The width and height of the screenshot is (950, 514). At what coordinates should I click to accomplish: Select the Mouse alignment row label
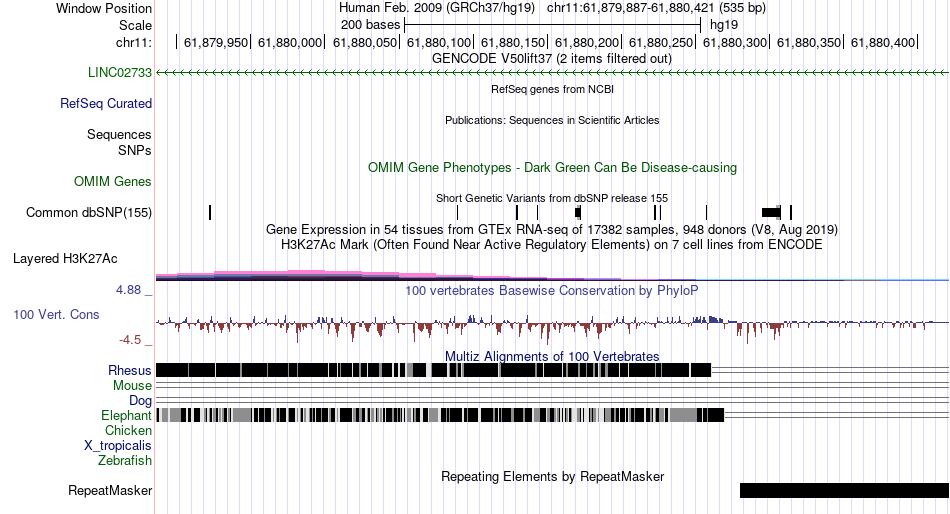point(132,386)
